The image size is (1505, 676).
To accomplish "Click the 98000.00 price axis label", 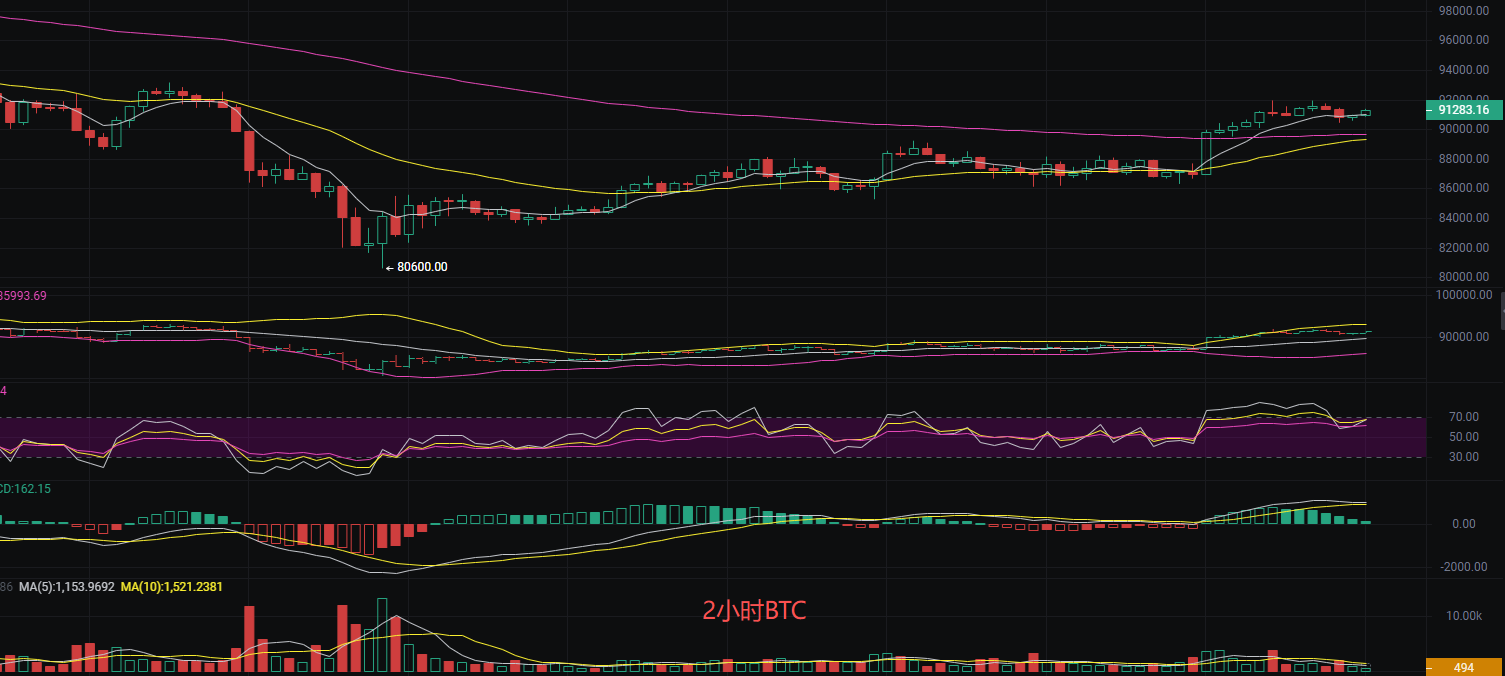I will pyautogui.click(x=1463, y=11).
